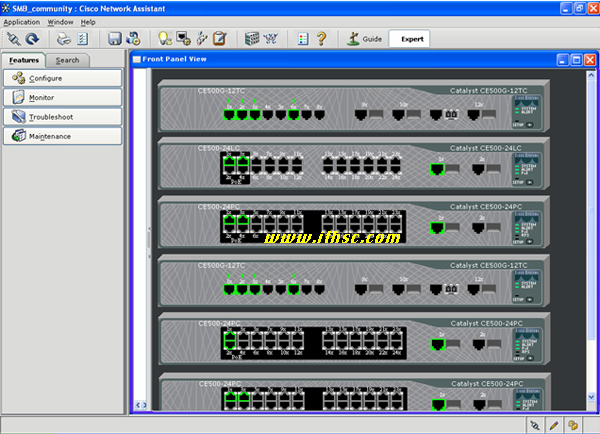Expand the Monitor feature group

click(63, 97)
